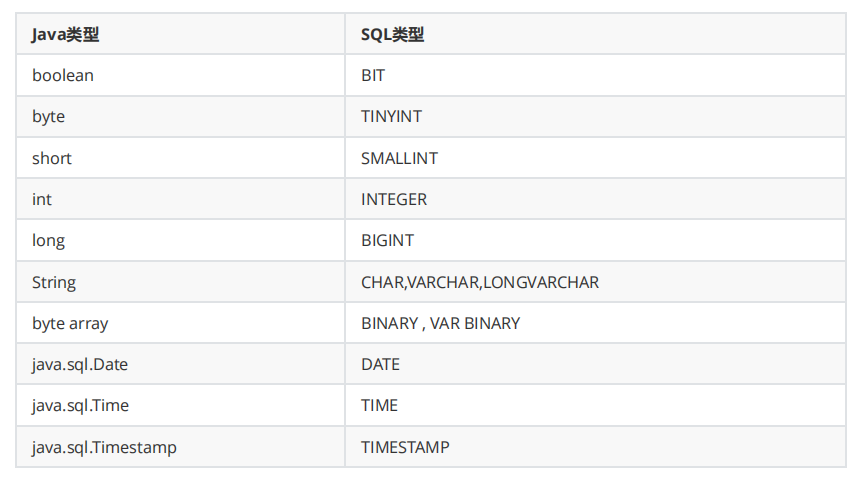Select the BIGINT cell
The image size is (866, 481).
387,240
